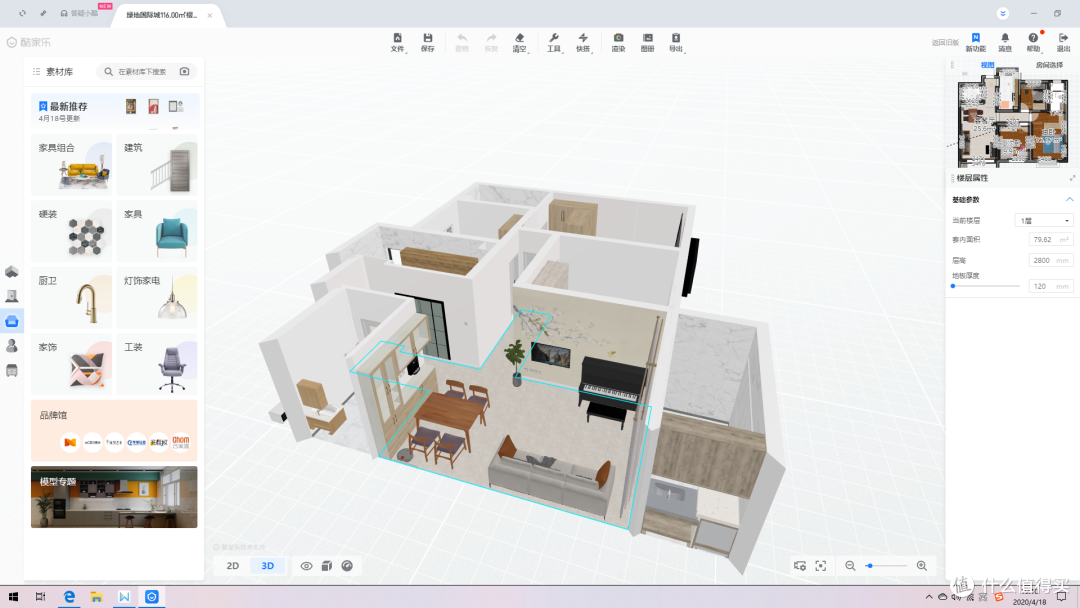The image size is (1080, 608).
Task: Click the 退出 (Exit) icon
Action: pyautogui.click(x=1063, y=43)
